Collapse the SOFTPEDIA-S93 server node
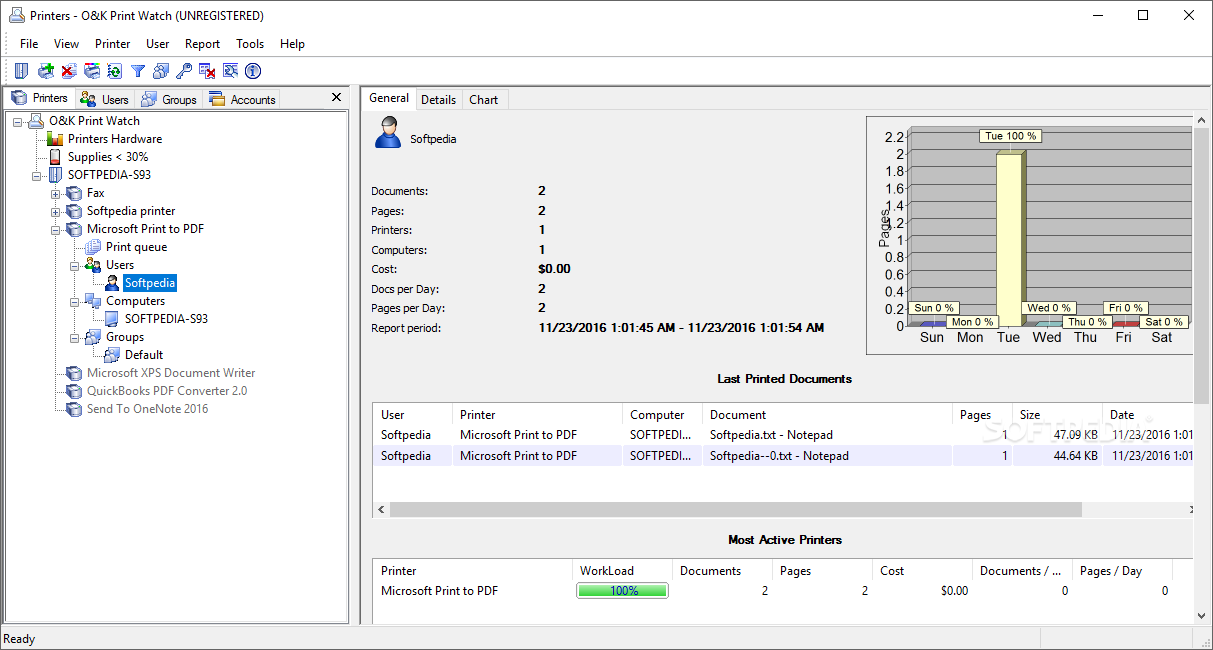This screenshot has width=1213, height=650. (x=37, y=175)
